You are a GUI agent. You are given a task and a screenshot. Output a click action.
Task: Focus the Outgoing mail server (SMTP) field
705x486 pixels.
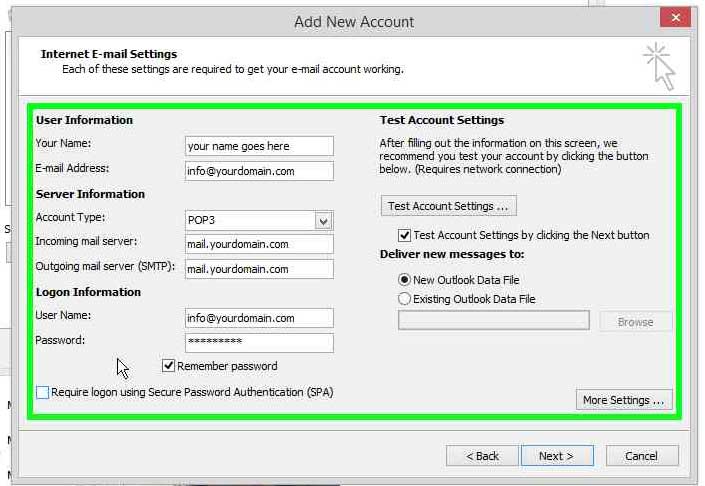tap(259, 269)
